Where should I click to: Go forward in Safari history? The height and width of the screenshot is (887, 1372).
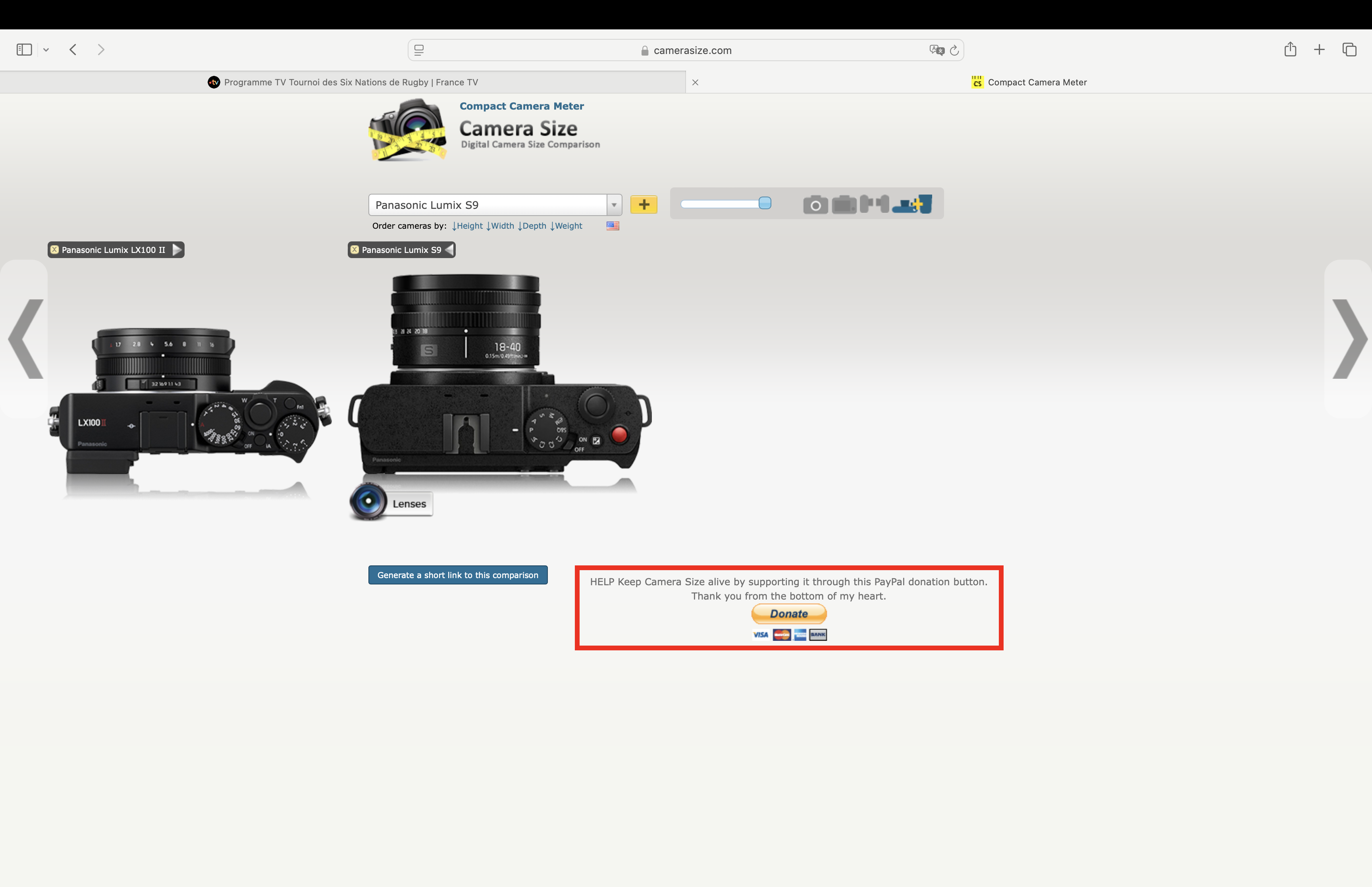101,50
